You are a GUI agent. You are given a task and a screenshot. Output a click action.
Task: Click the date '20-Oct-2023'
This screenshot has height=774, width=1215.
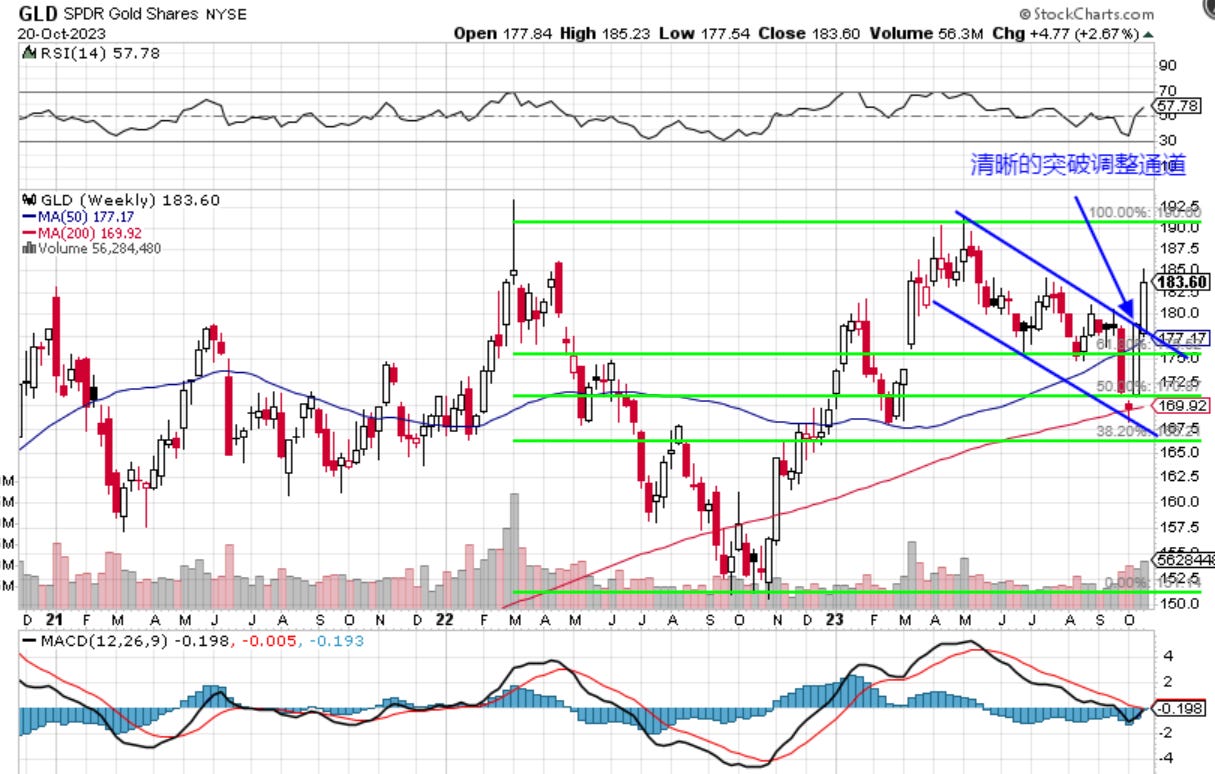[x=59, y=33]
